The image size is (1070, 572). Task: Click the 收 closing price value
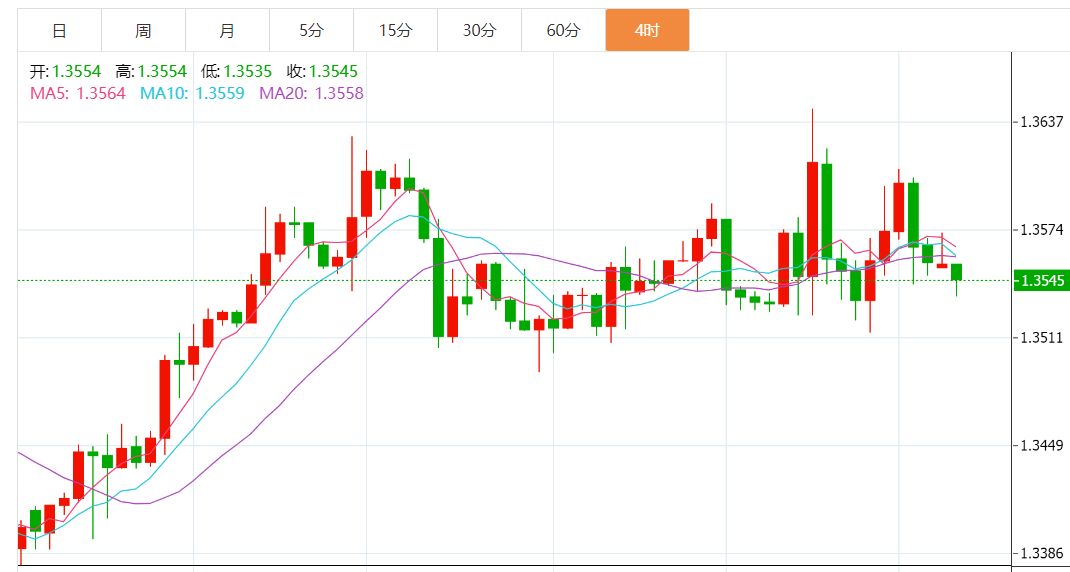pyautogui.click(x=333, y=71)
